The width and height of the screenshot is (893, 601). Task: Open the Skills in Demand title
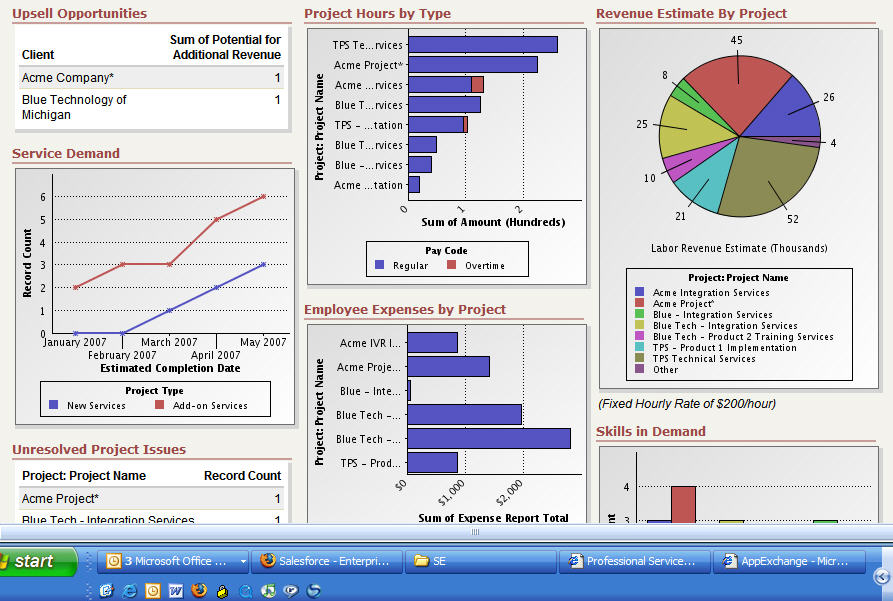pyautogui.click(x=651, y=432)
